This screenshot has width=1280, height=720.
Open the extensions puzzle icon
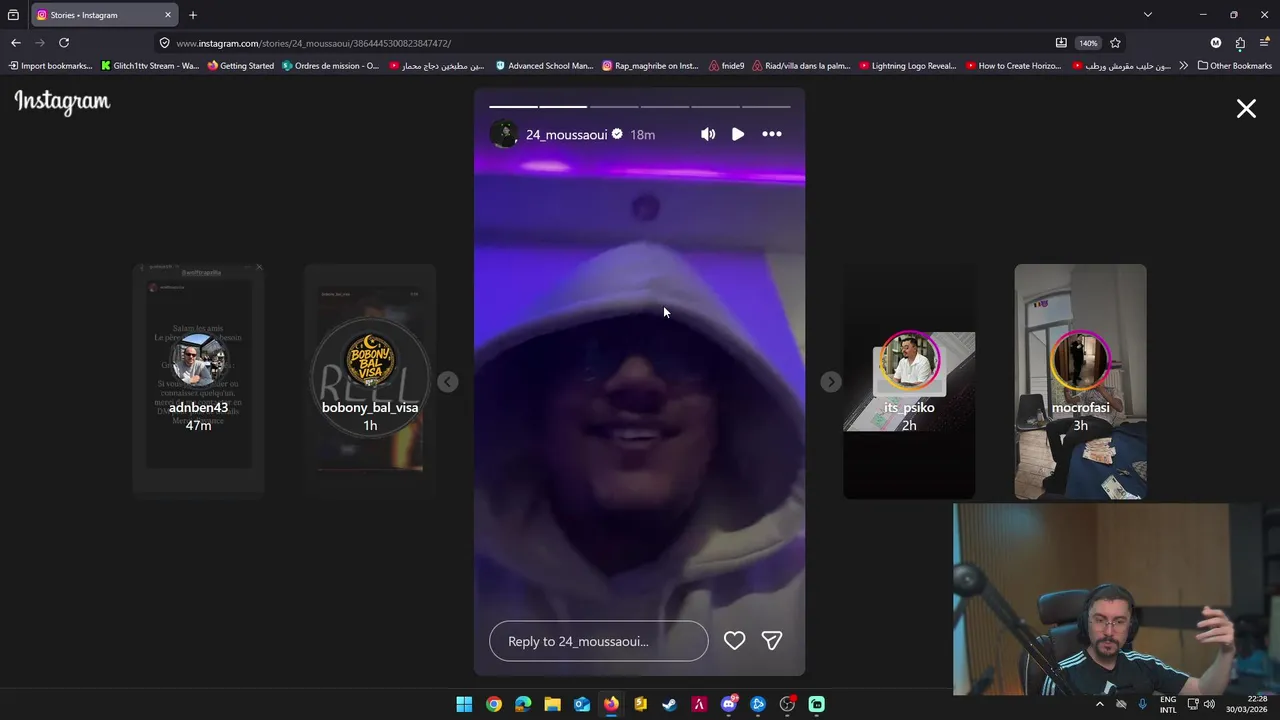pyautogui.click(x=1240, y=43)
